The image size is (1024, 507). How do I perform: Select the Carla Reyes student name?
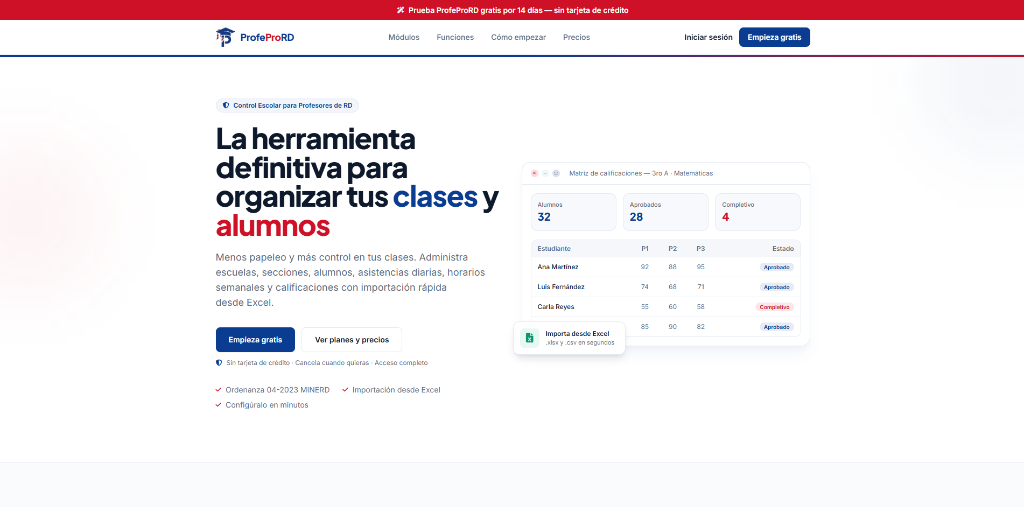(x=556, y=306)
